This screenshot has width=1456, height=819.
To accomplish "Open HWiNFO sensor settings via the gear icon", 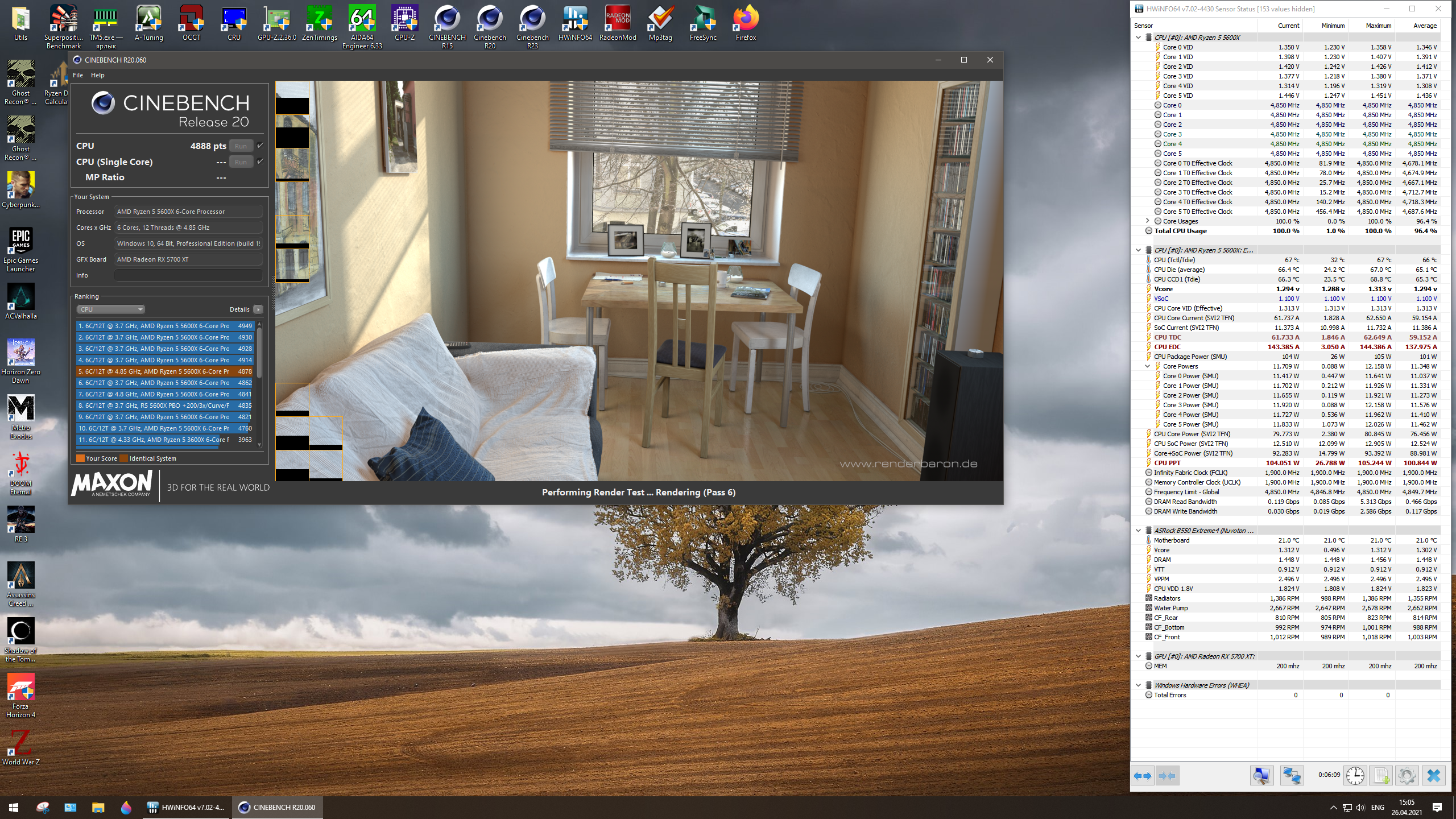I will [x=1407, y=776].
